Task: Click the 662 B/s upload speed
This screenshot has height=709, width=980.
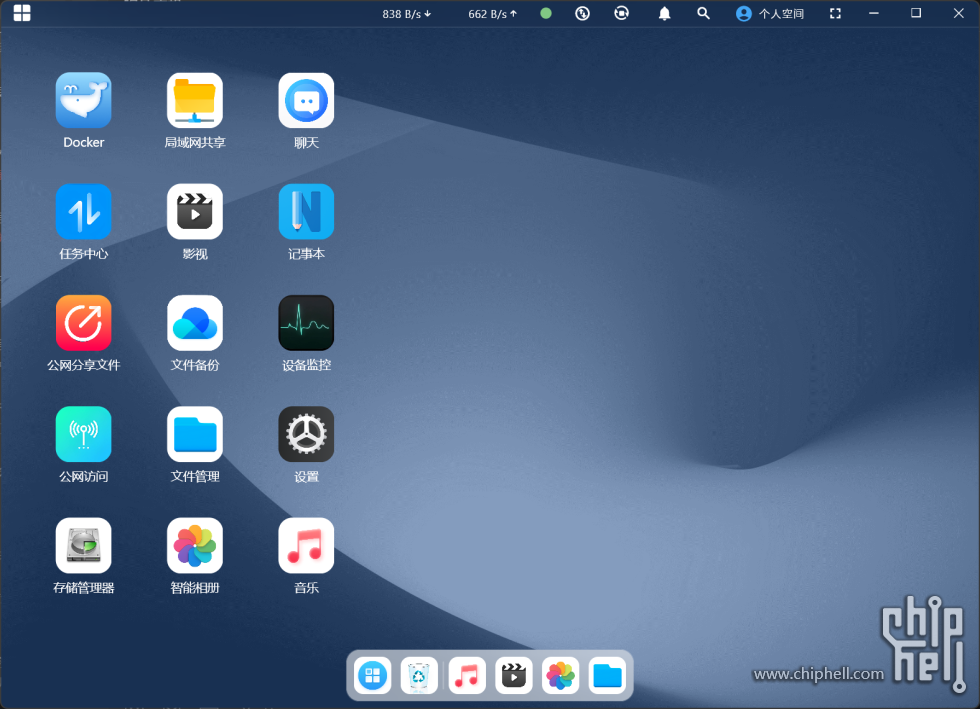Action: tap(492, 14)
